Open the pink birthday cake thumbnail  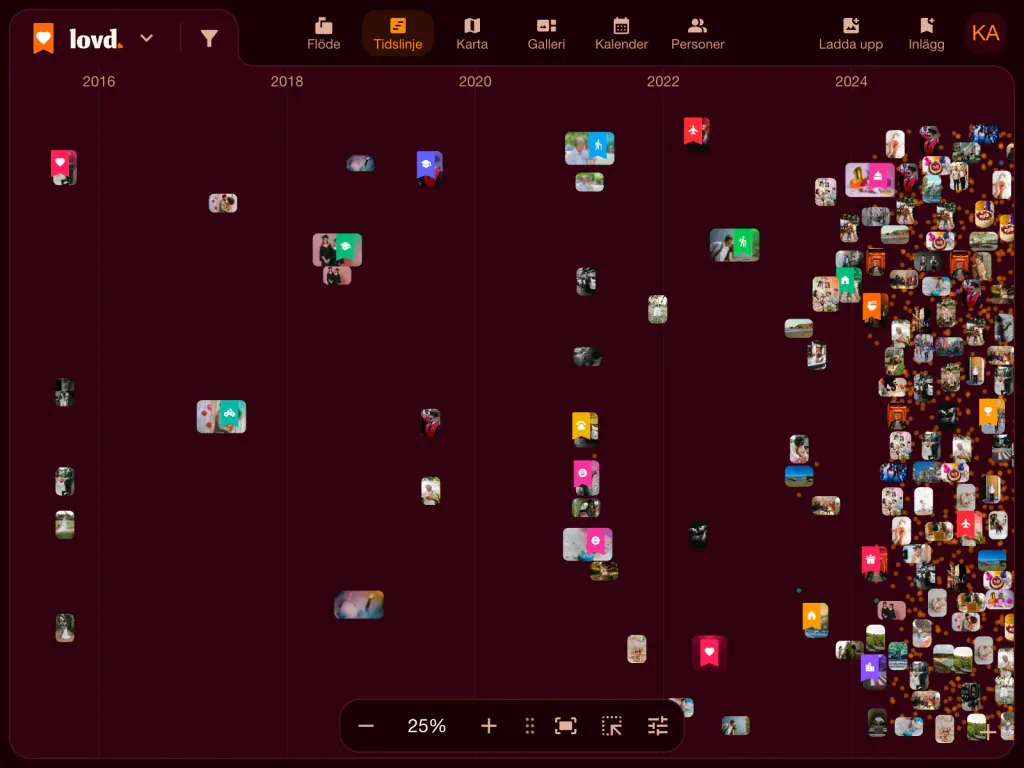(x=870, y=180)
